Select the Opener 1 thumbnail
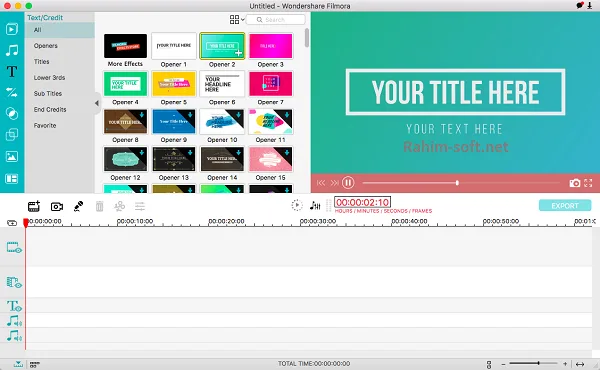 tap(174, 46)
